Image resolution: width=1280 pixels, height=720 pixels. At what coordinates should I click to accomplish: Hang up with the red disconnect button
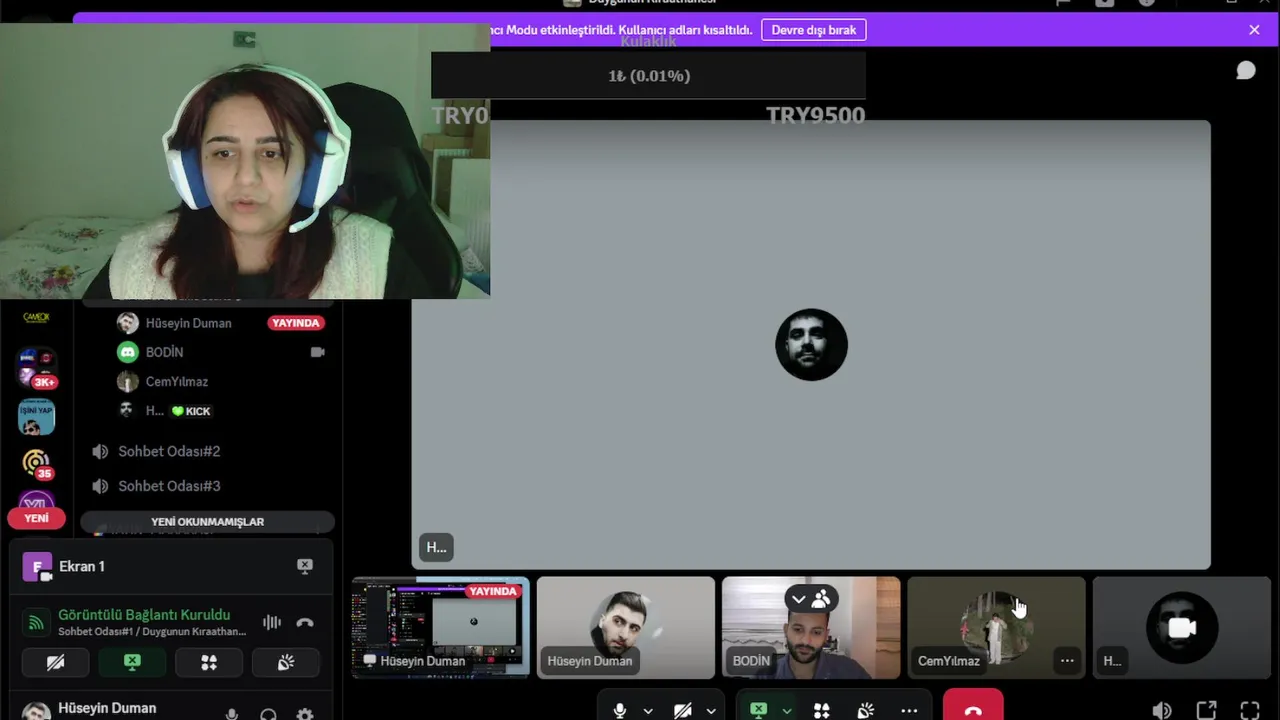coord(973,706)
